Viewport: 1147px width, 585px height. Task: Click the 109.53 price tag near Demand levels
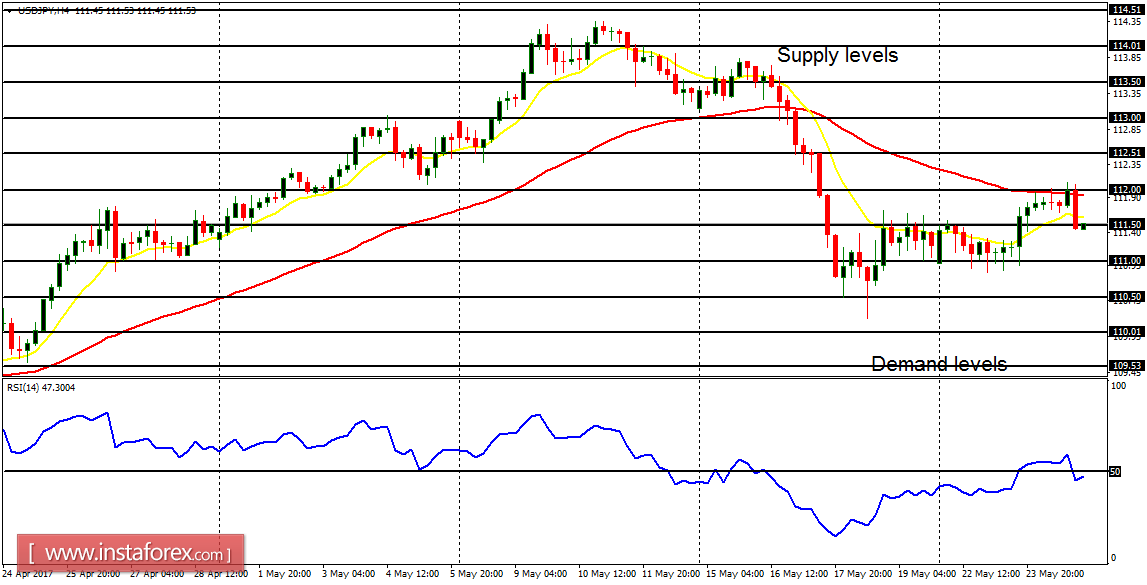1128,364
